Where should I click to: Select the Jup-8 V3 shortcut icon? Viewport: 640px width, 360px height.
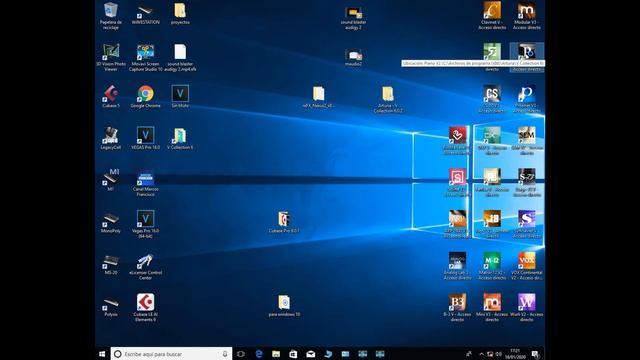click(x=492, y=224)
